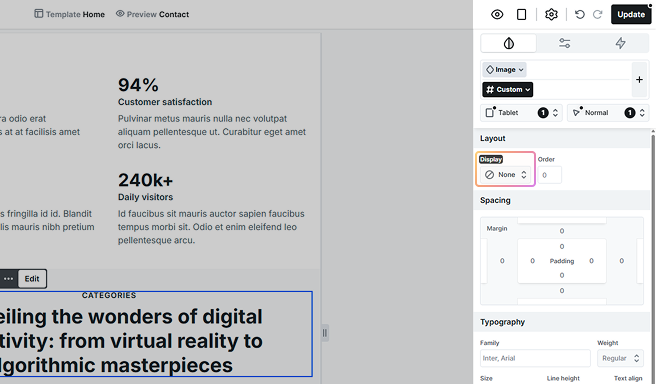This screenshot has width=656, height=384.
Task: Switch to the Style droplet tab
Action: point(508,43)
